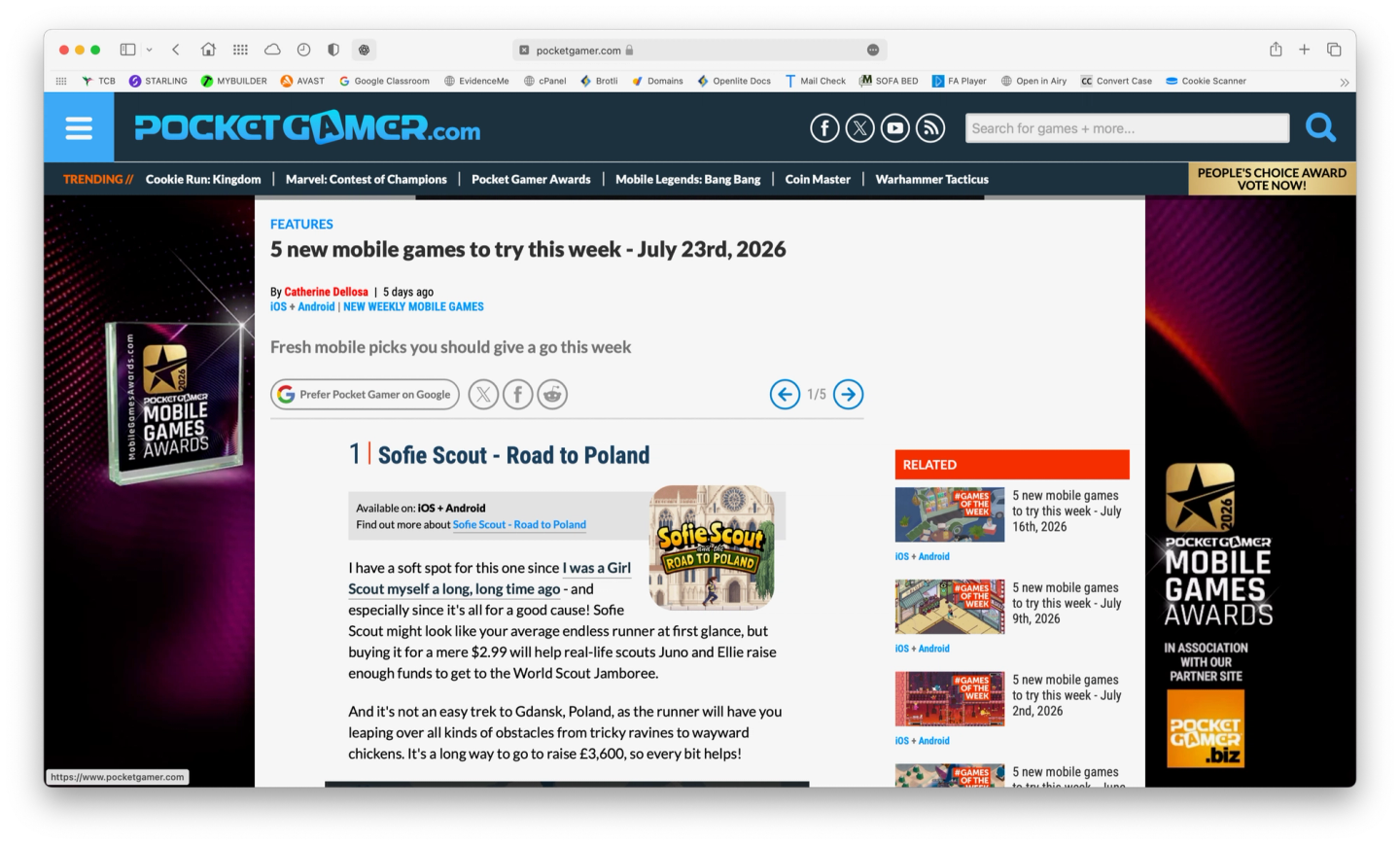Open FEATURES section link
This screenshot has width=1400, height=845.
click(x=301, y=225)
